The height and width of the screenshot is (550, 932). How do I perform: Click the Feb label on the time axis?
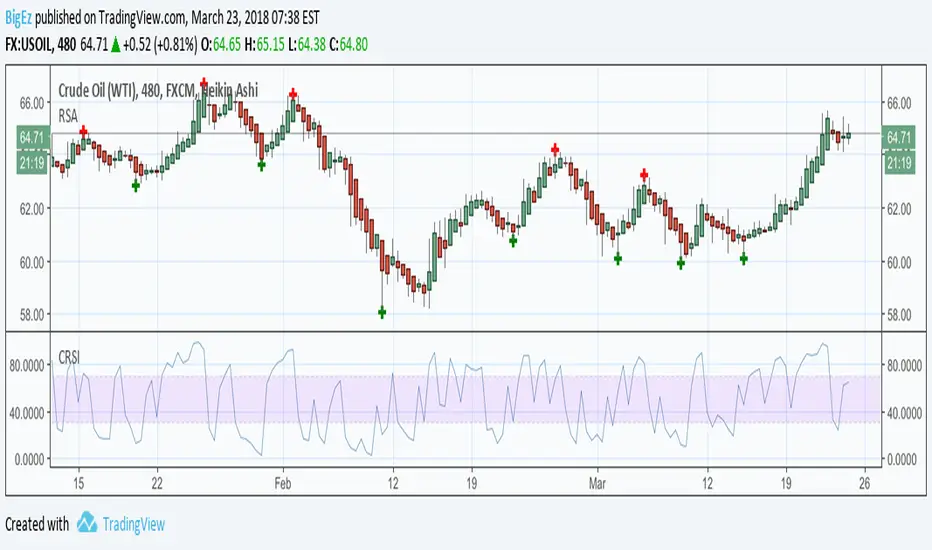[283, 483]
